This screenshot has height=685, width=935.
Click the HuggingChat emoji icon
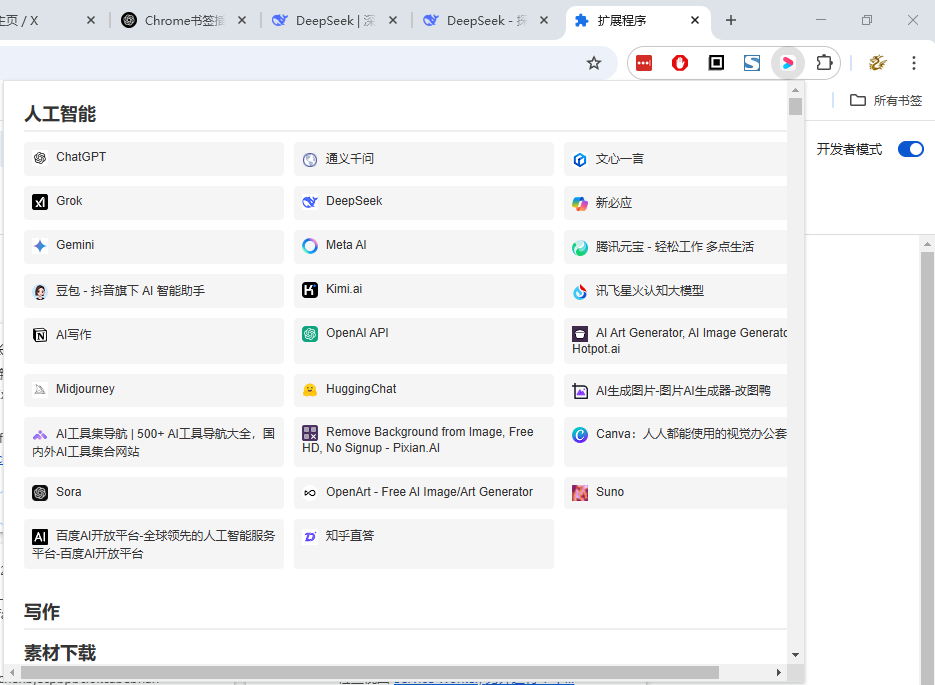(x=310, y=390)
